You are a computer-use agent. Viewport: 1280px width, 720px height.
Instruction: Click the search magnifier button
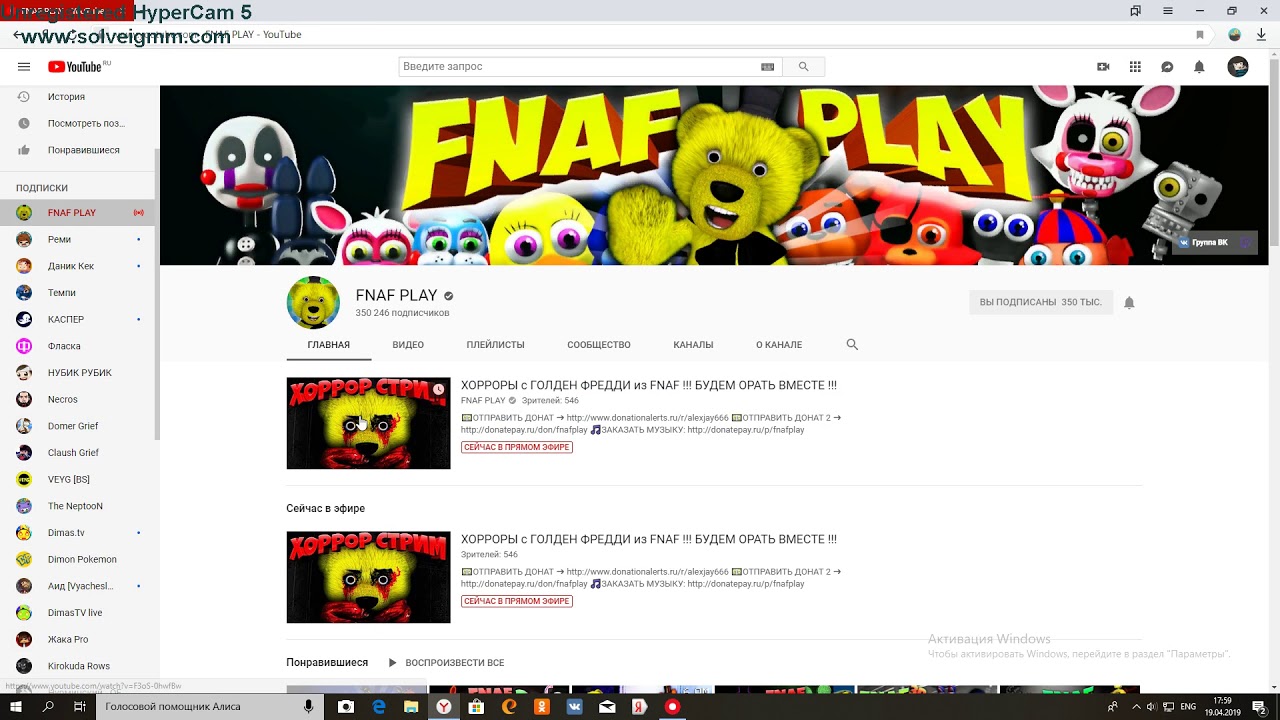[x=803, y=67]
